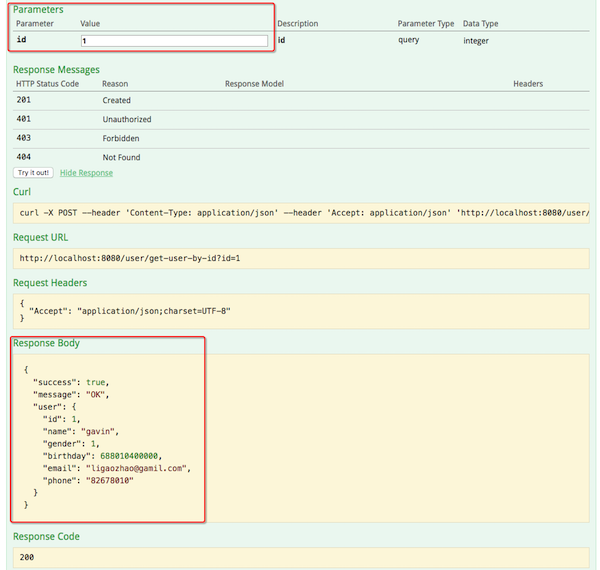The image size is (600, 570).
Task: Click the 200 response code value
Action: [x=27, y=557]
